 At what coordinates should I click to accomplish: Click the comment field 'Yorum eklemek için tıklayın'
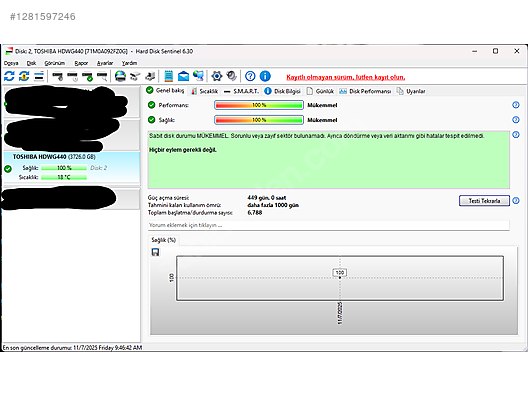(329, 225)
